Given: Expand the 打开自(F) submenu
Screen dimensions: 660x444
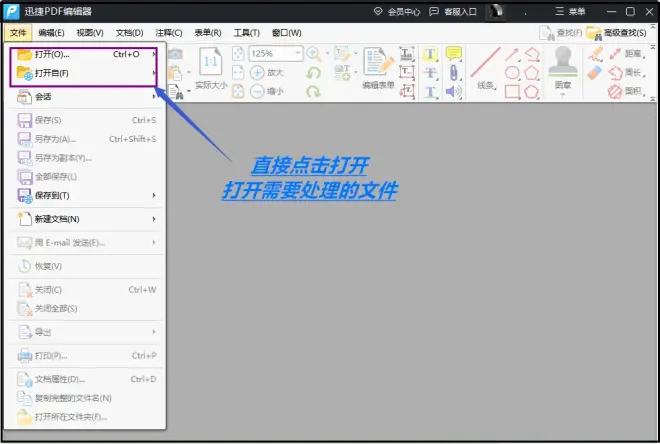Looking at the screenshot, I should click(x=85, y=73).
